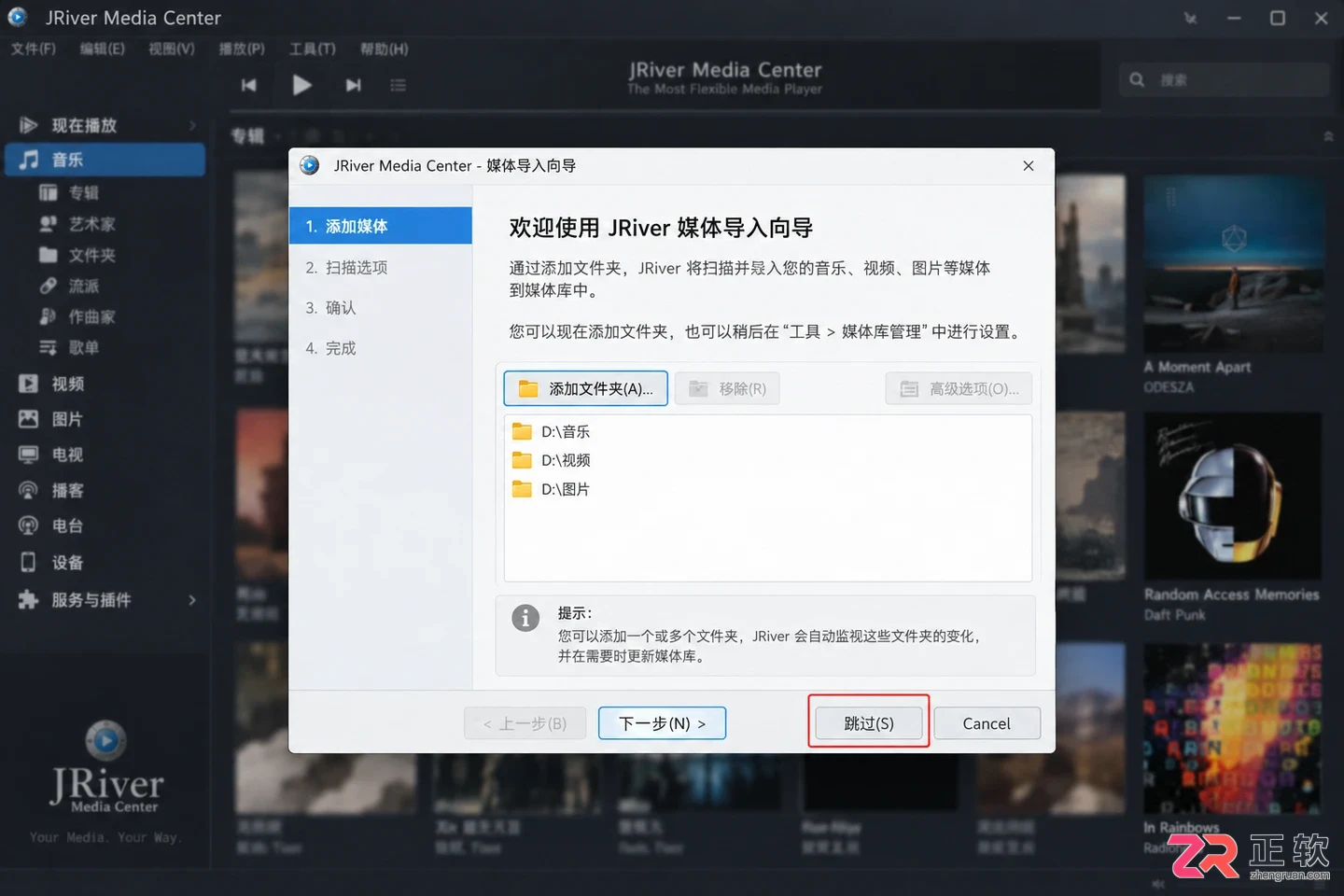Go to 播客 podcast section
This screenshot has height=896, width=1344.
52,490
